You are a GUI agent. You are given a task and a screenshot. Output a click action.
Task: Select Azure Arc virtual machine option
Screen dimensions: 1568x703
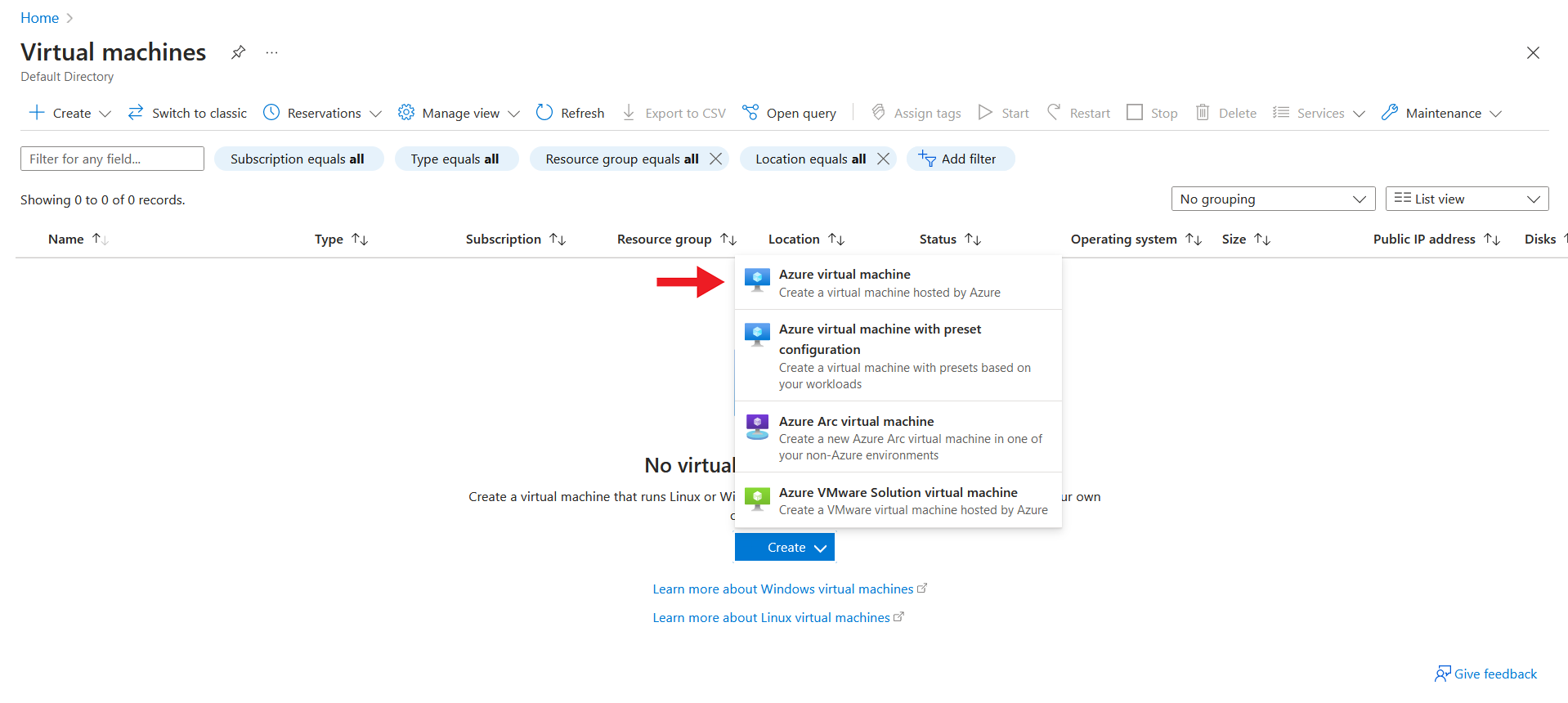(x=898, y=437)
